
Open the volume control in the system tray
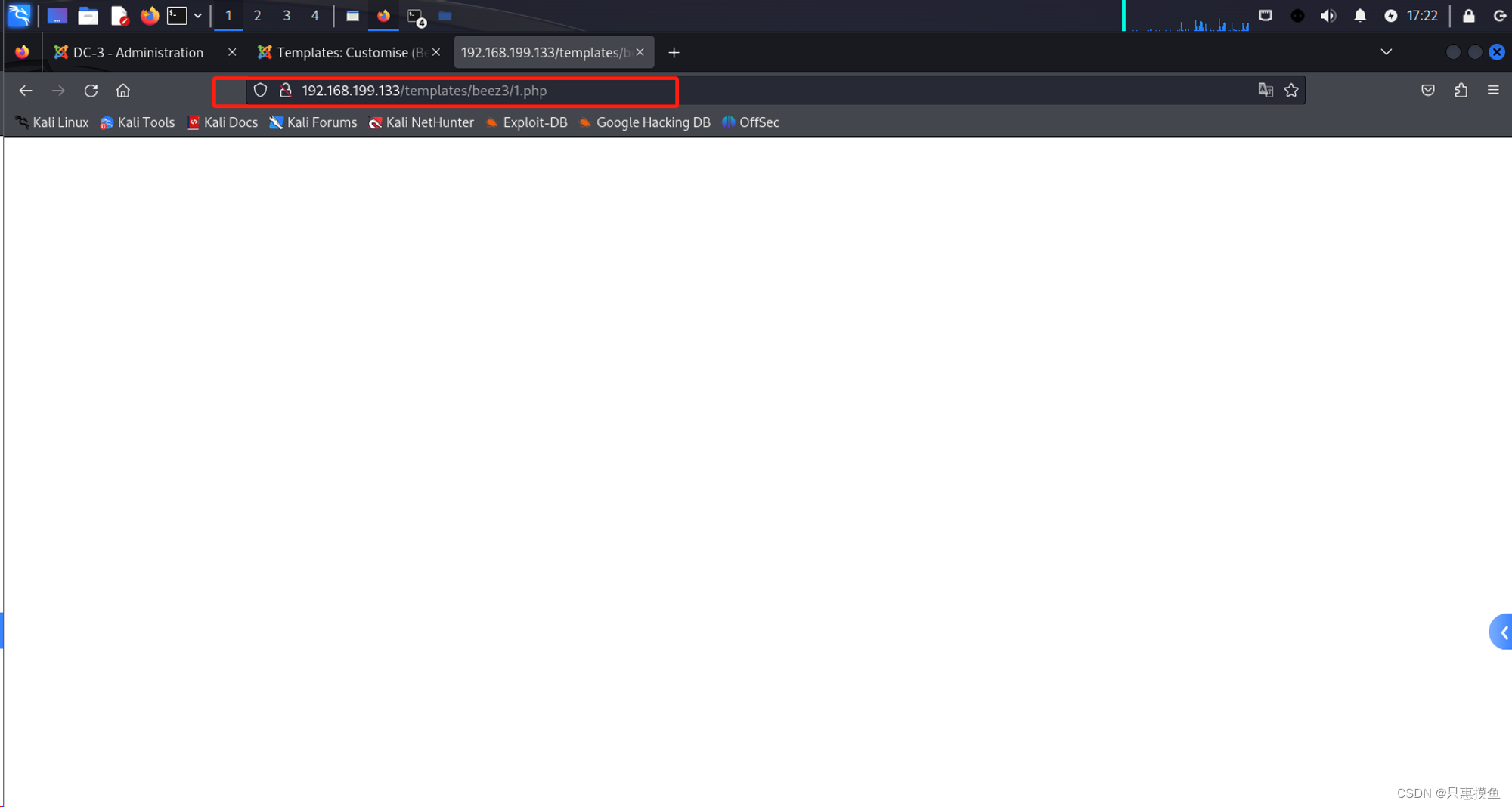click(1328, 15)
